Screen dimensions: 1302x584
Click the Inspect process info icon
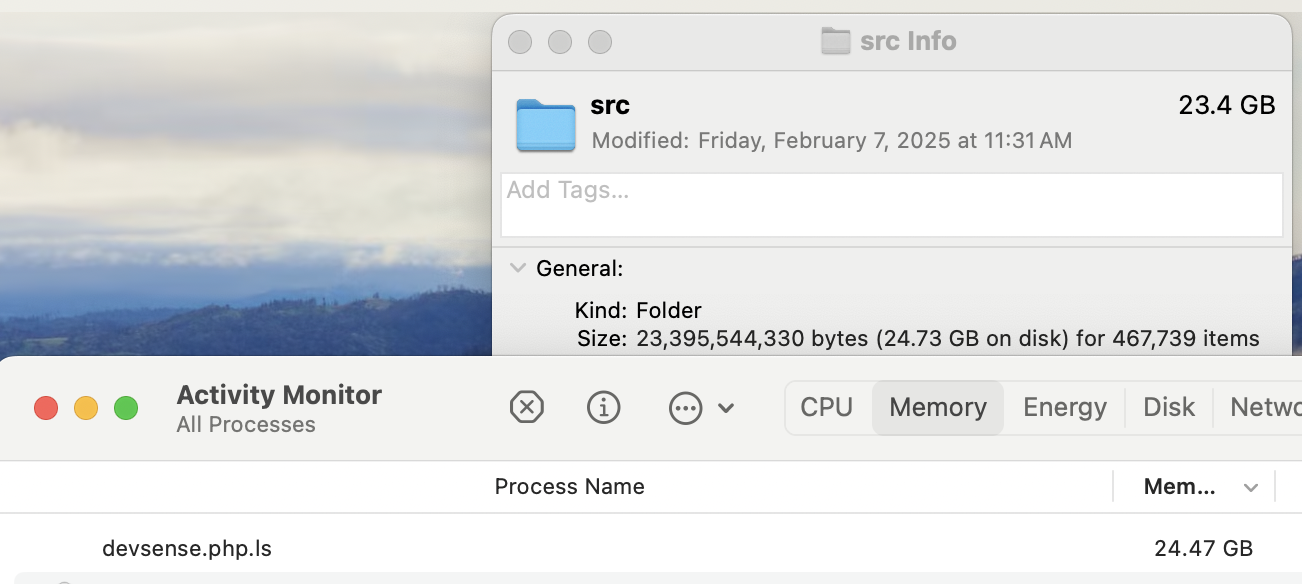pyautogui.click(x=603, y=407)
